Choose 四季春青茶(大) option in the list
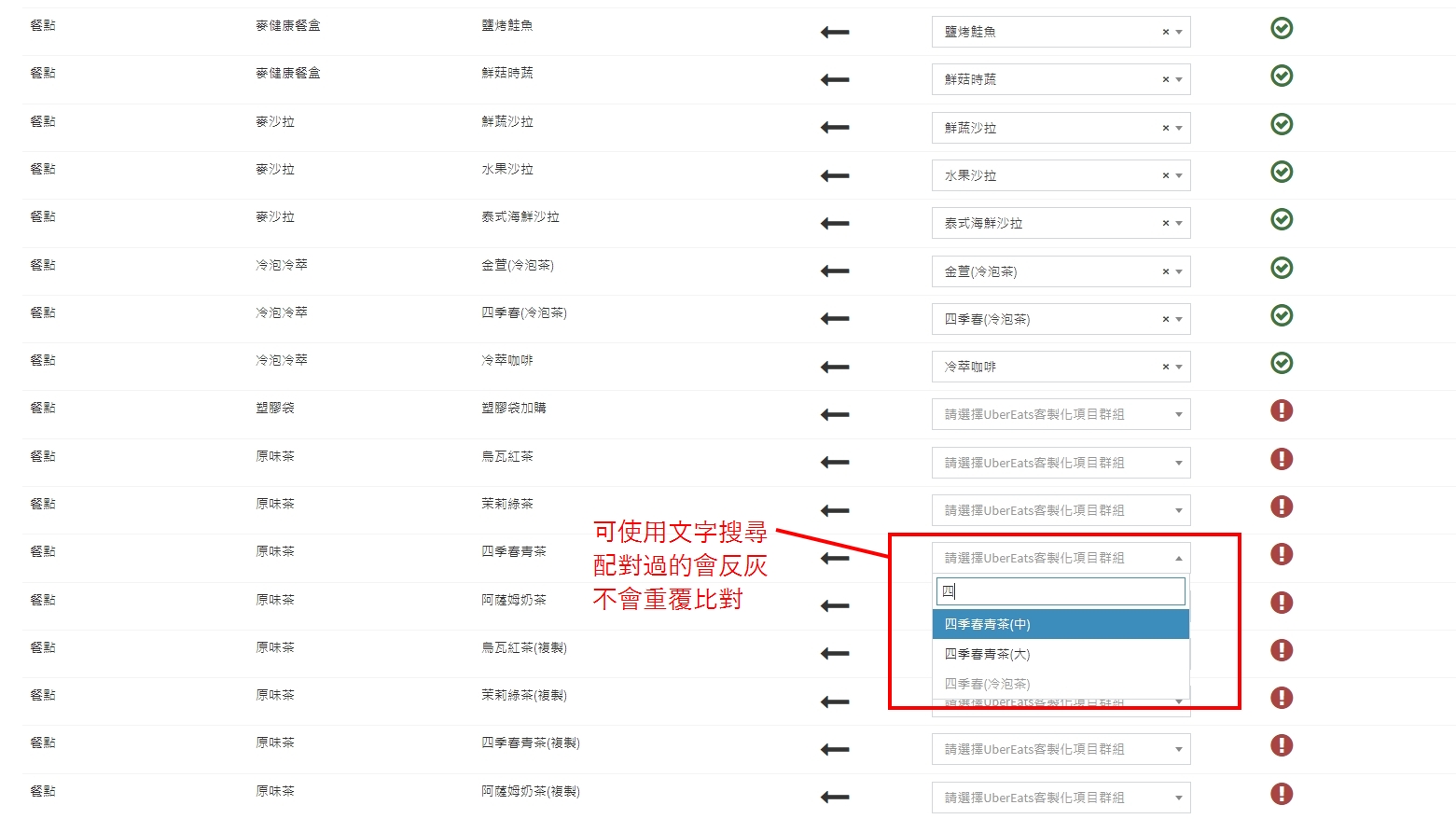 1060,655
